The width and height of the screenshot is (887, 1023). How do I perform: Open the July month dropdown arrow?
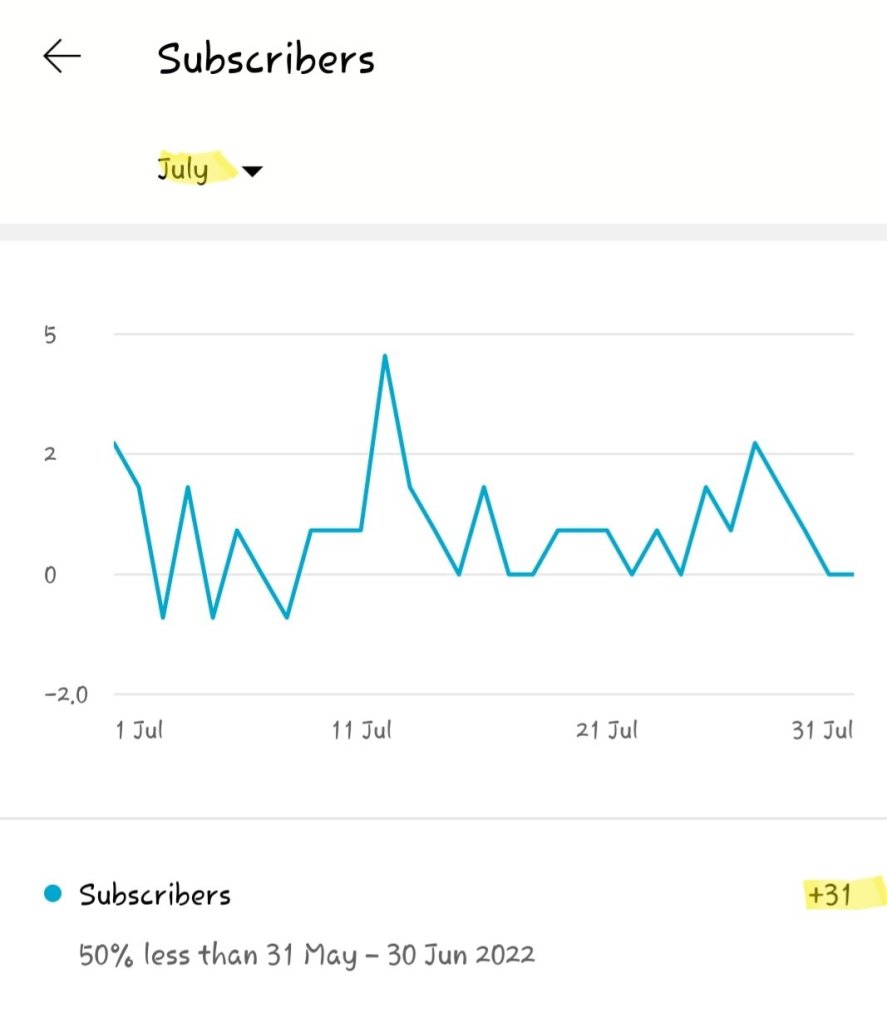point(252,171)
